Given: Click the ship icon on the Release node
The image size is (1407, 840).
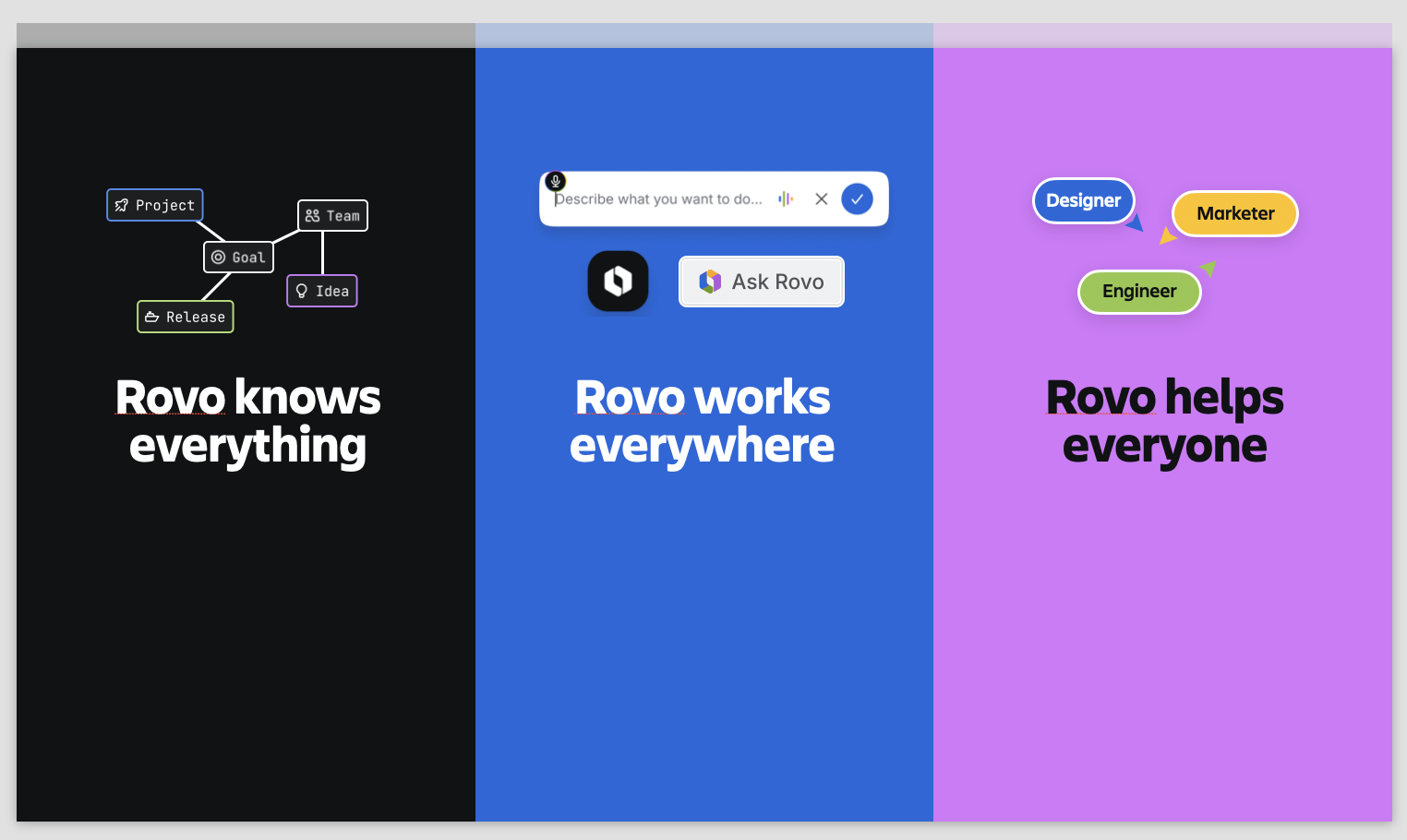Looking at the screenshot, I should point(151,317).
